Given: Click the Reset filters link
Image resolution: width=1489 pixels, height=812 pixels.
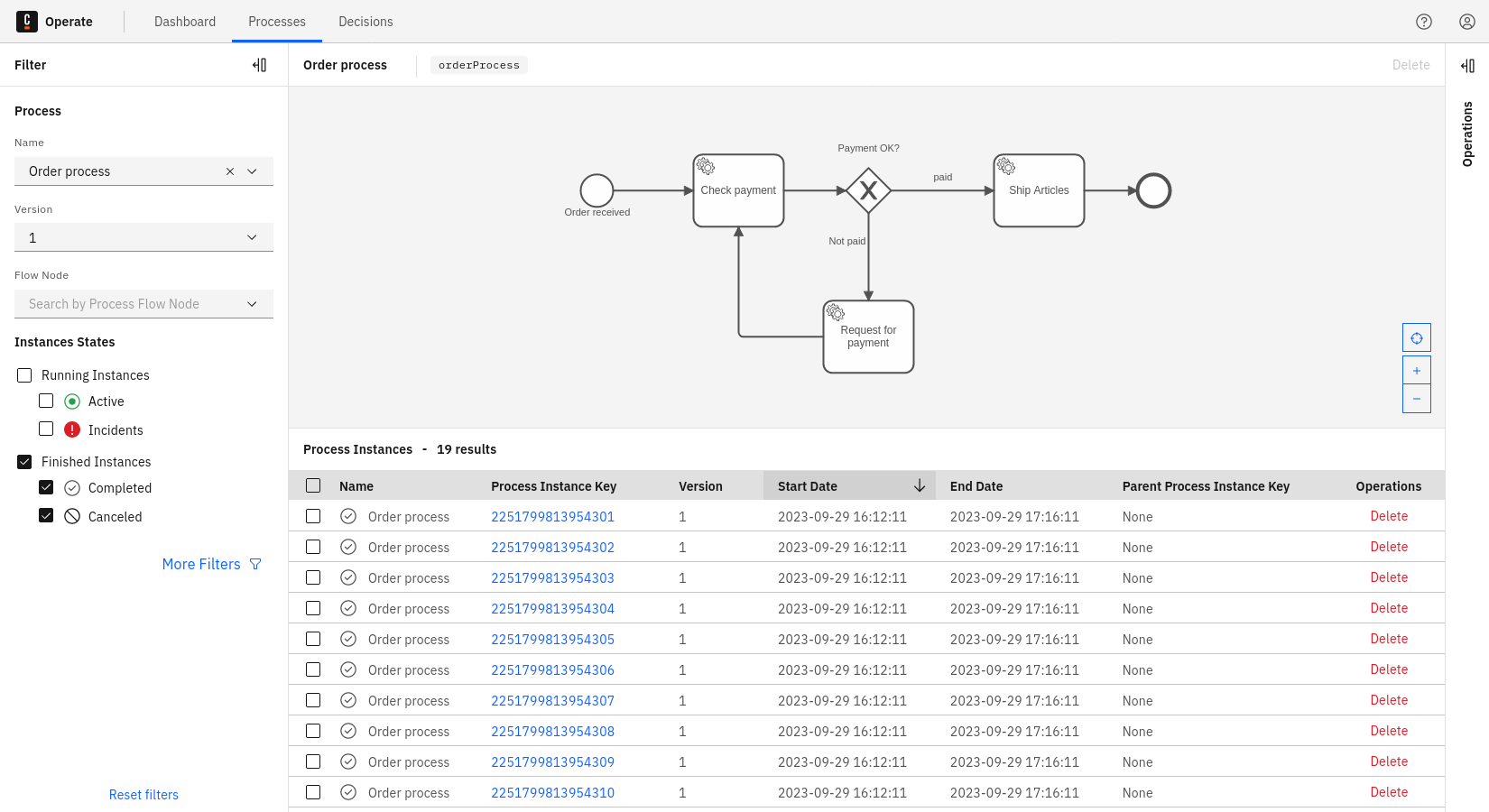Looking at the screenshot, I should pos(143,794).
